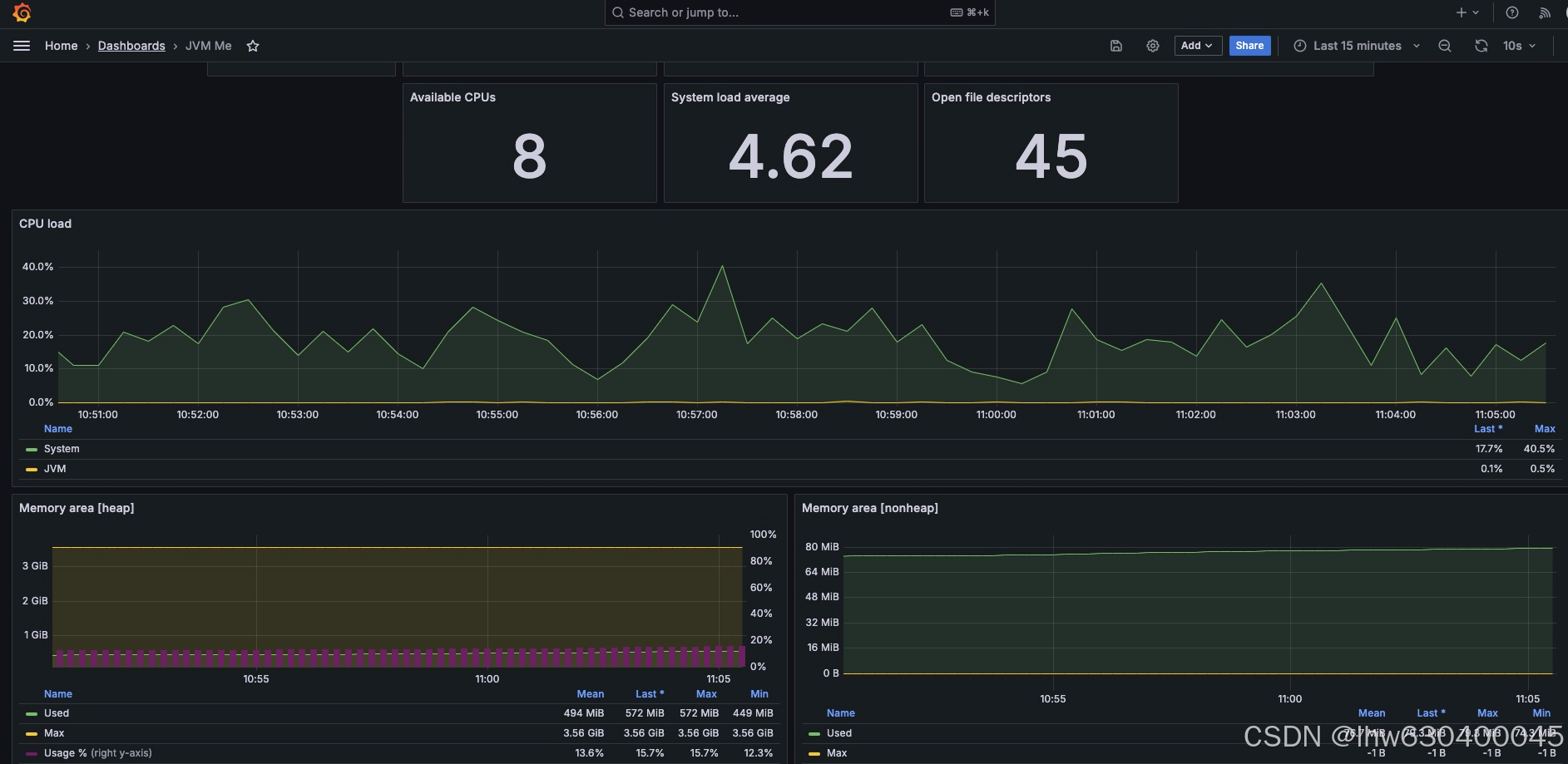Save the dashboard with the disk icon

click(x=1116, y=46)
